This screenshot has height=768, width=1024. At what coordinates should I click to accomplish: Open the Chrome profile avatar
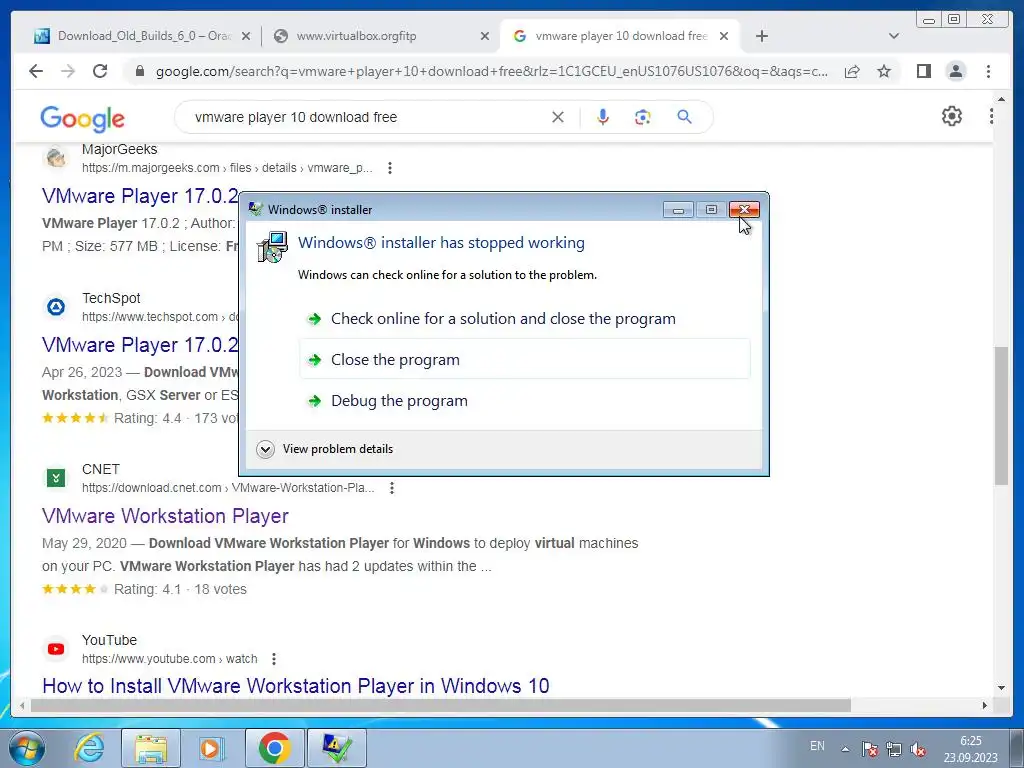[955, 71]
